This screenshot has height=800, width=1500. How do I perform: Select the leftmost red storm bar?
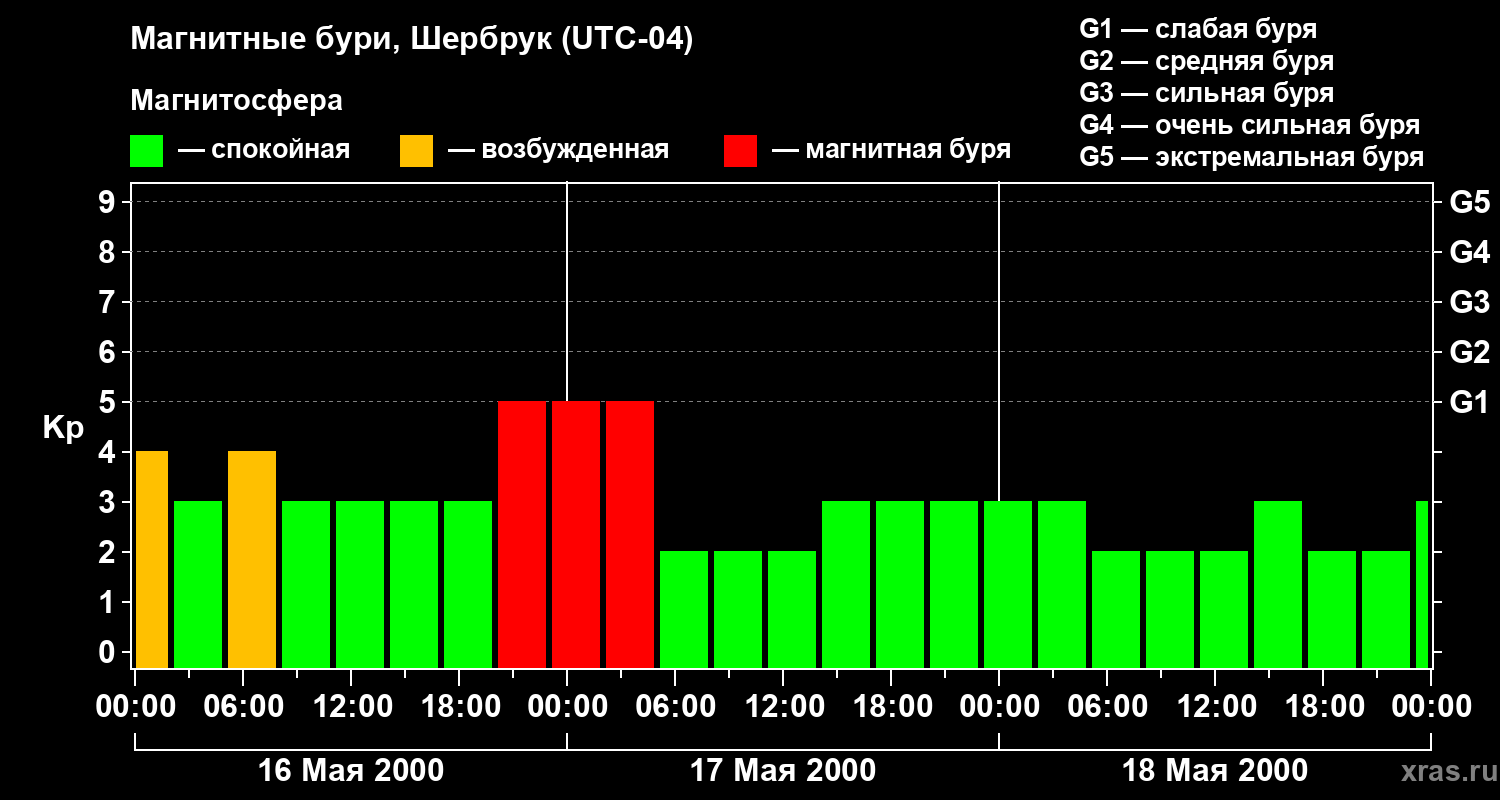[522, 535]
